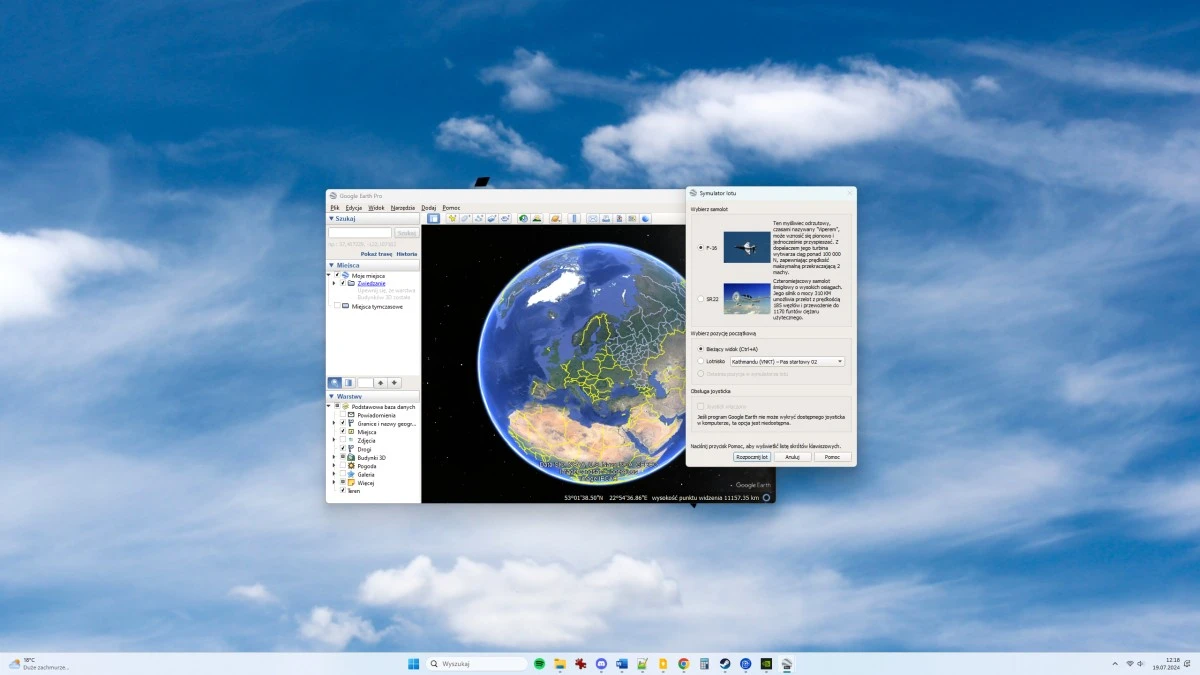Click the Add Placemark pin icon

[453, 218]
